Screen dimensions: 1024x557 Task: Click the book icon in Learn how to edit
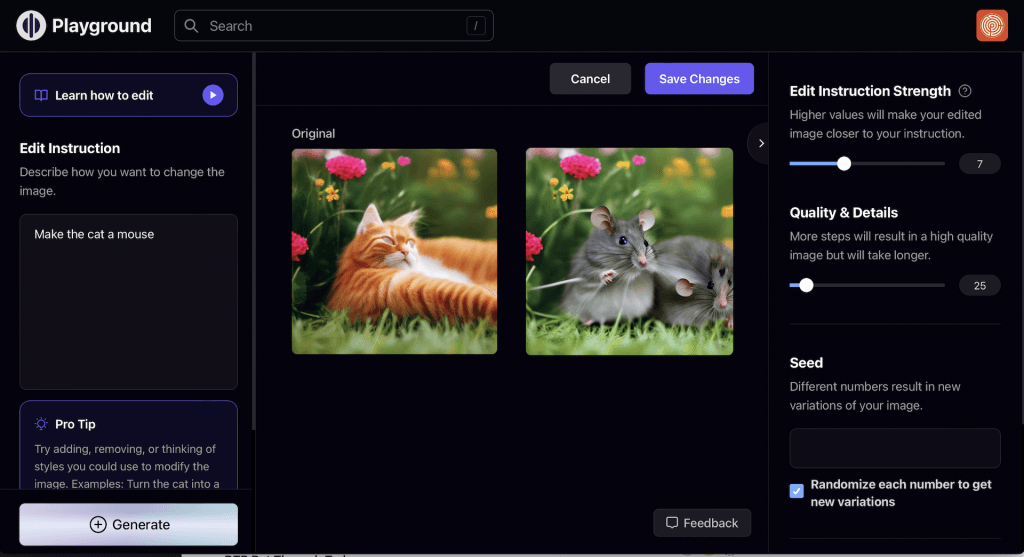pyautogui.click(x=41, y=95)
